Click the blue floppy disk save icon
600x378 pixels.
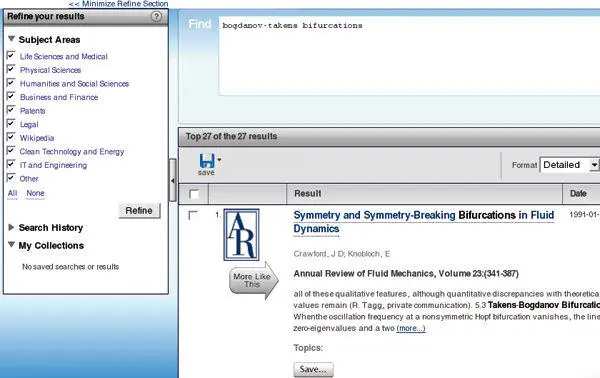coord(207,161)
